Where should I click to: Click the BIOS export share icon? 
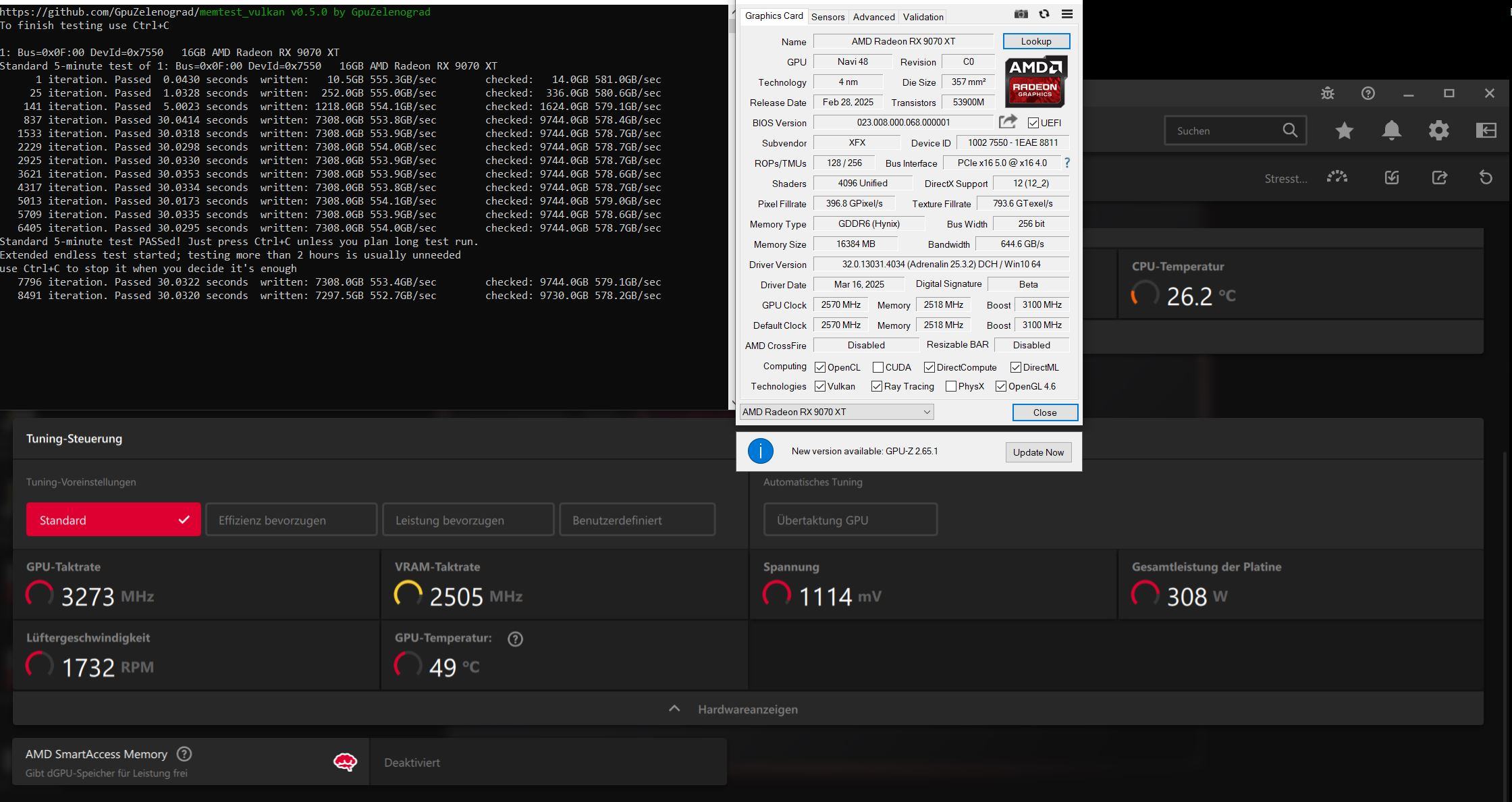[1008, 122]
